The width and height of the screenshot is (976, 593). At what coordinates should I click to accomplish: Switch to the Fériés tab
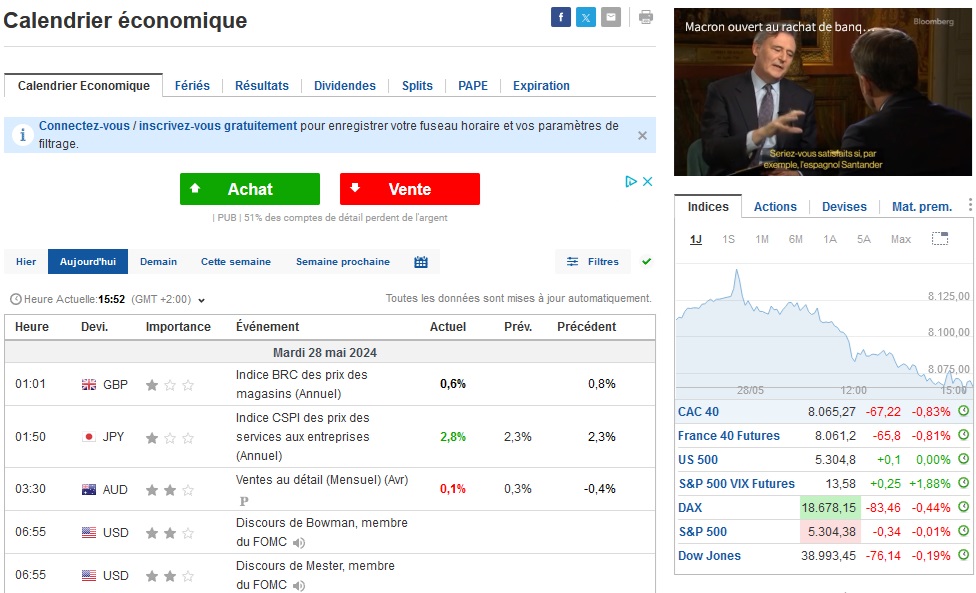[192, 86]
